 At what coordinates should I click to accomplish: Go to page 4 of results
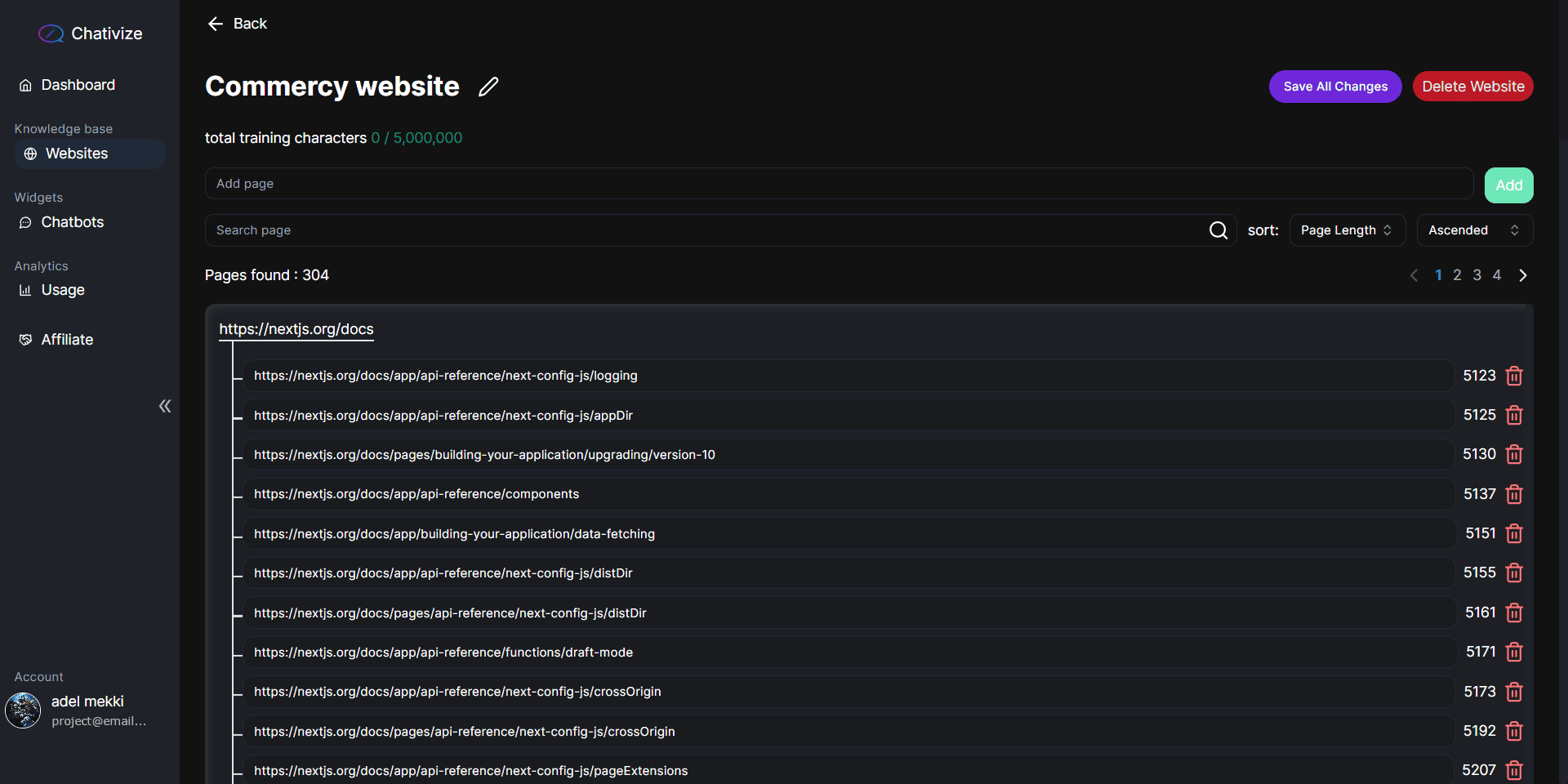(1497, 275)
